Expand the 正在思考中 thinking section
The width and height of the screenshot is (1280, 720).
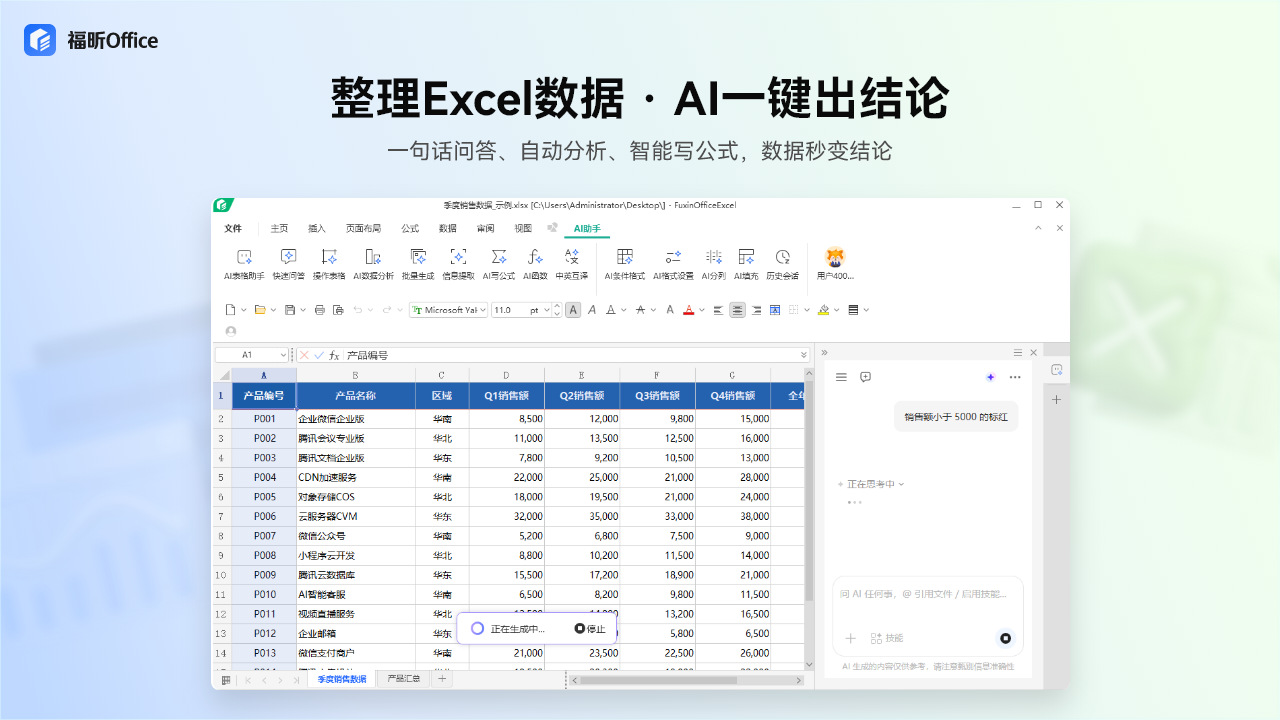[871, 484]
